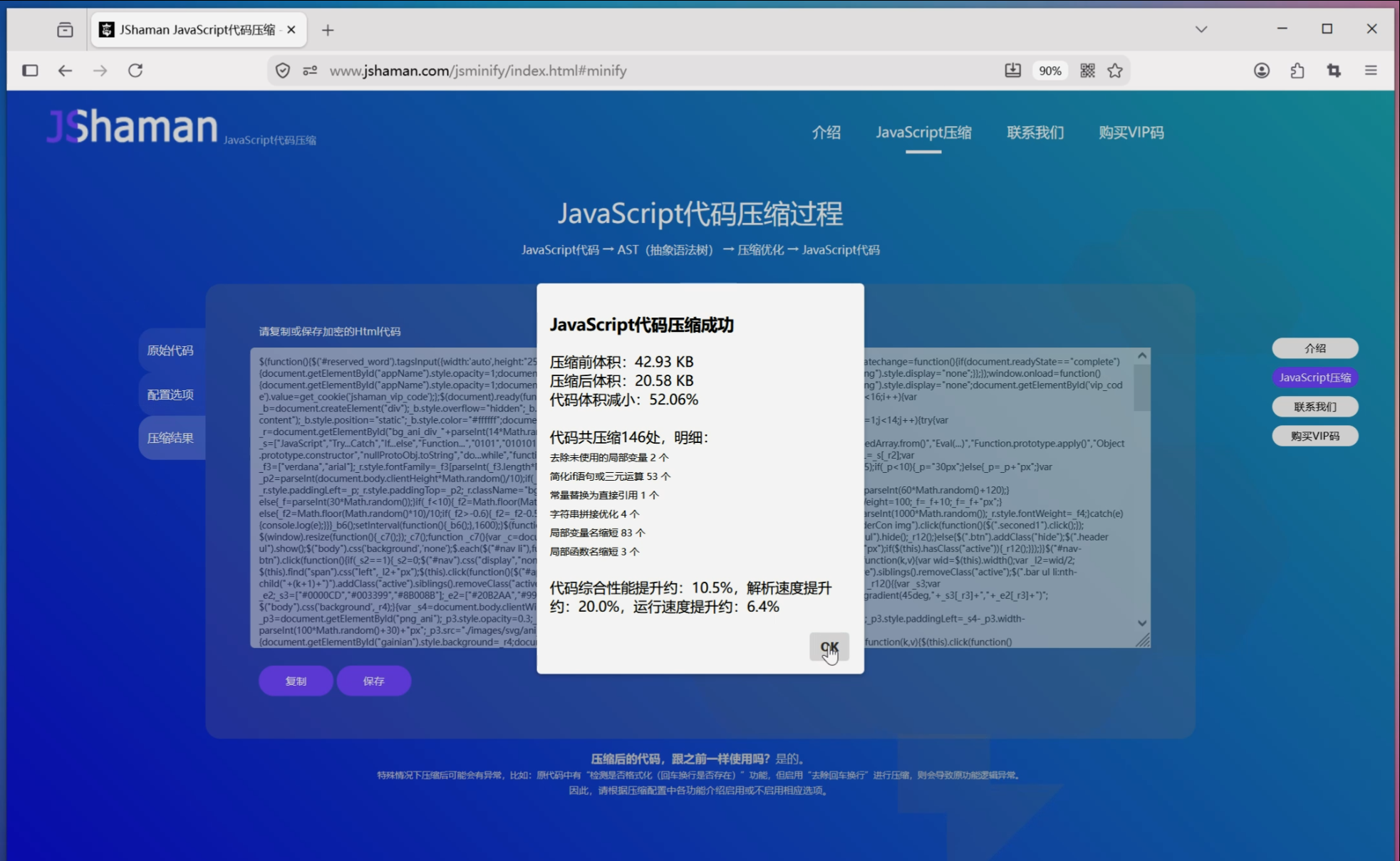Screen dimensions: 1400x861
Task: Click the code textarea scroll-up arrow
Action: (1142, 355)
